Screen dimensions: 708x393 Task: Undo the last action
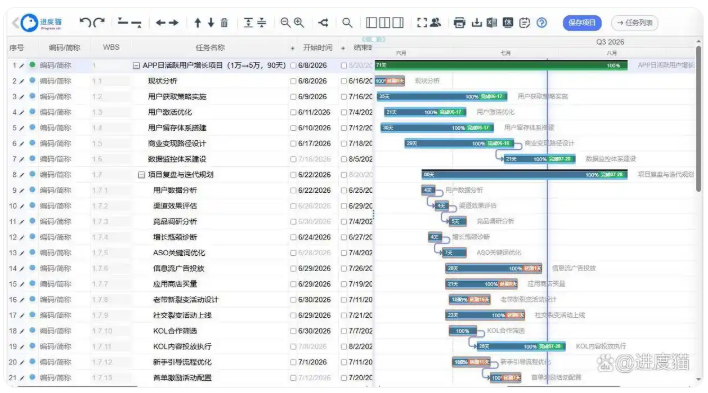pos(85,22)
